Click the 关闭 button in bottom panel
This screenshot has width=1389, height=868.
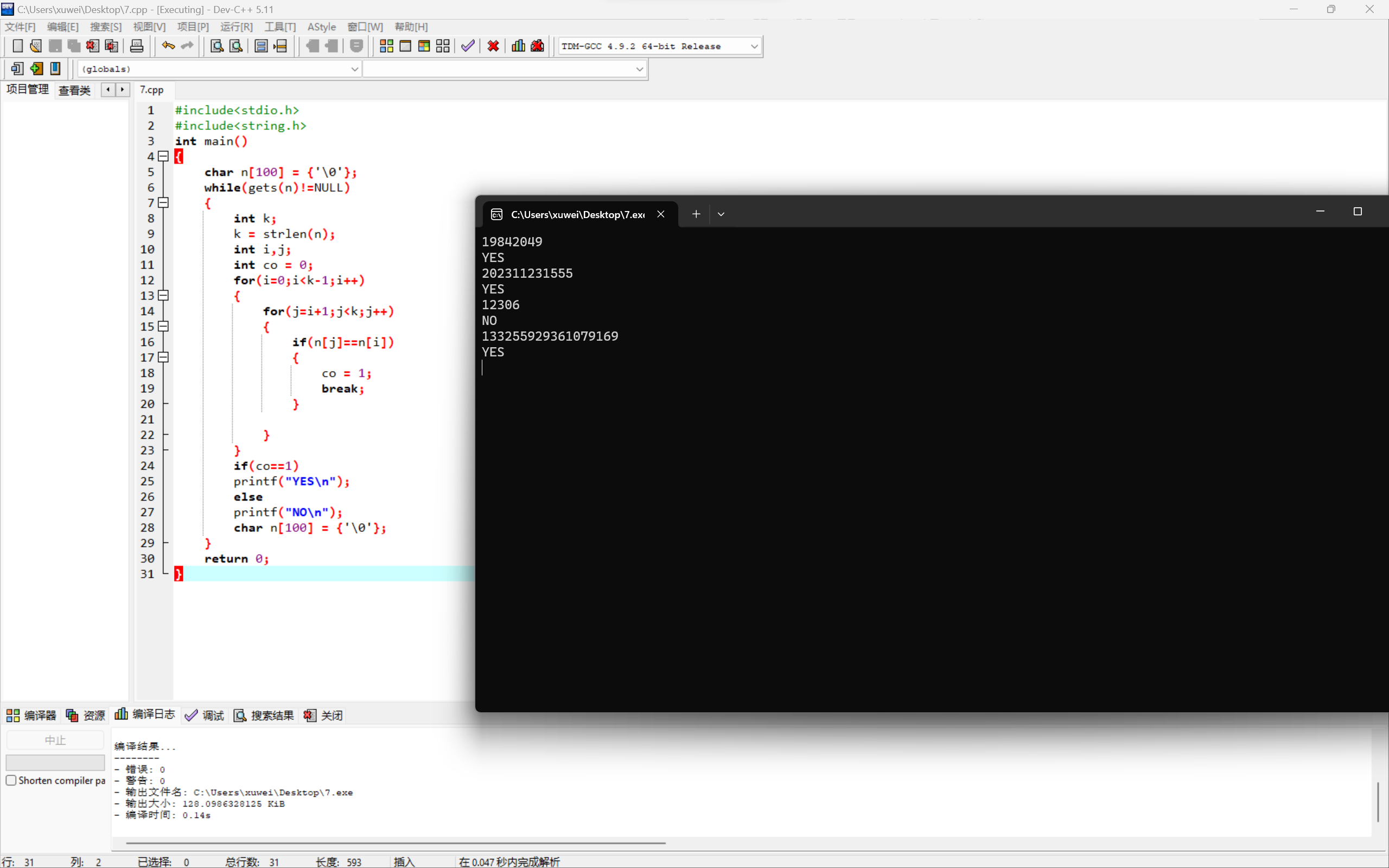point(324,716)
